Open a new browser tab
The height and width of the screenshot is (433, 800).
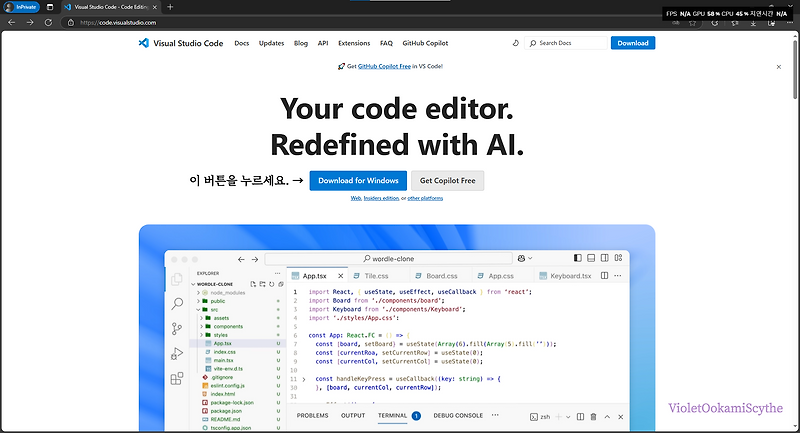[x=170, y=7]
